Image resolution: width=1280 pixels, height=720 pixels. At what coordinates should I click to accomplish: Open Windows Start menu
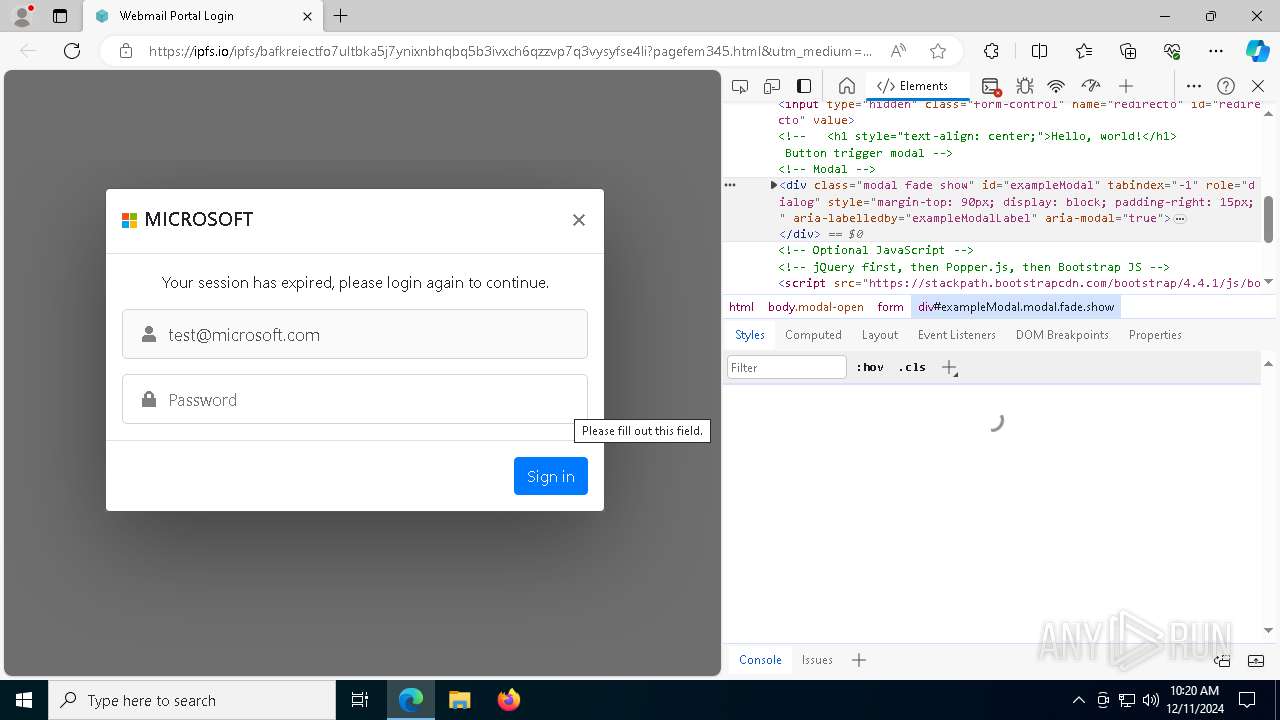point(24,700)
